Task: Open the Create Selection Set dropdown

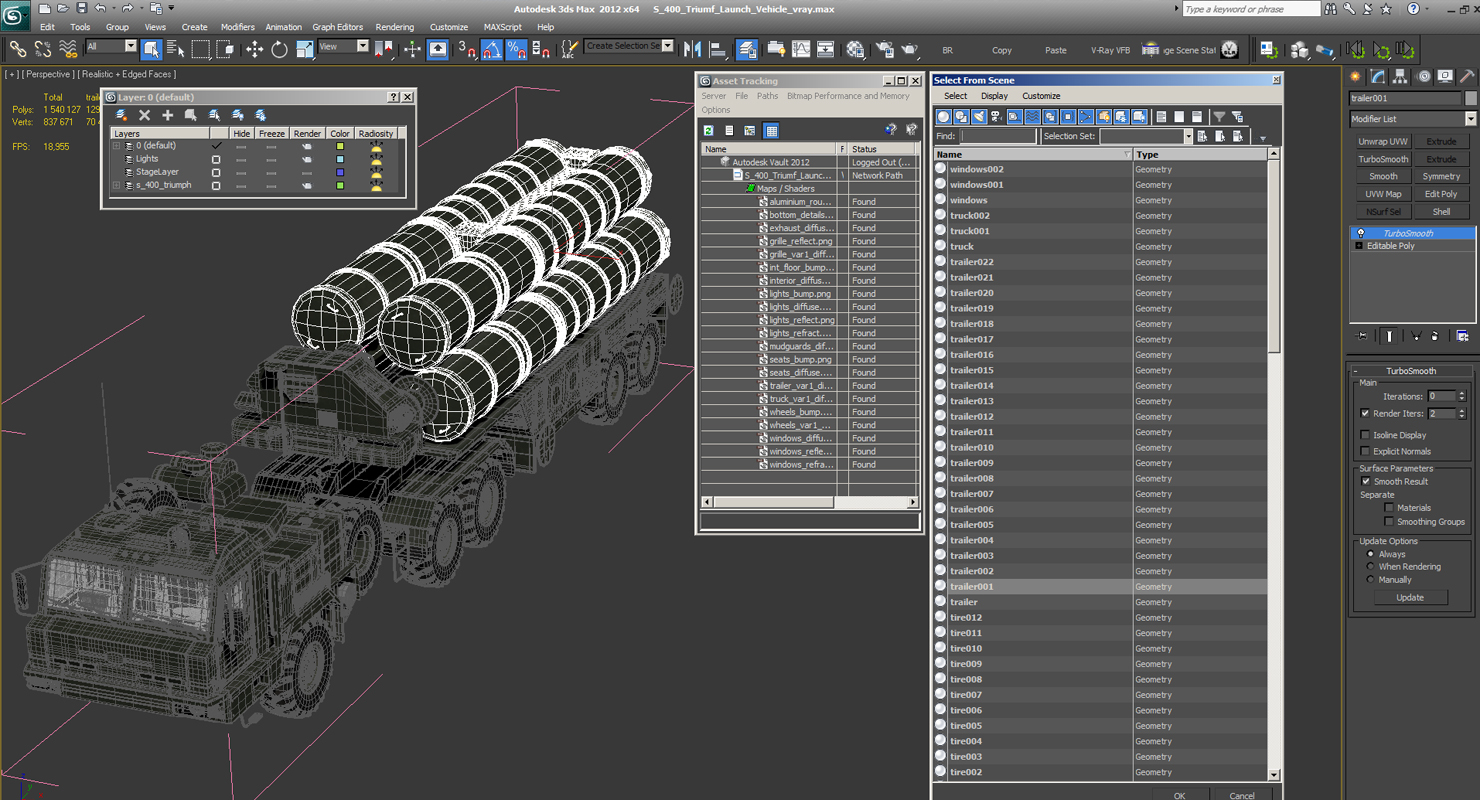Action: click(629, 46)
